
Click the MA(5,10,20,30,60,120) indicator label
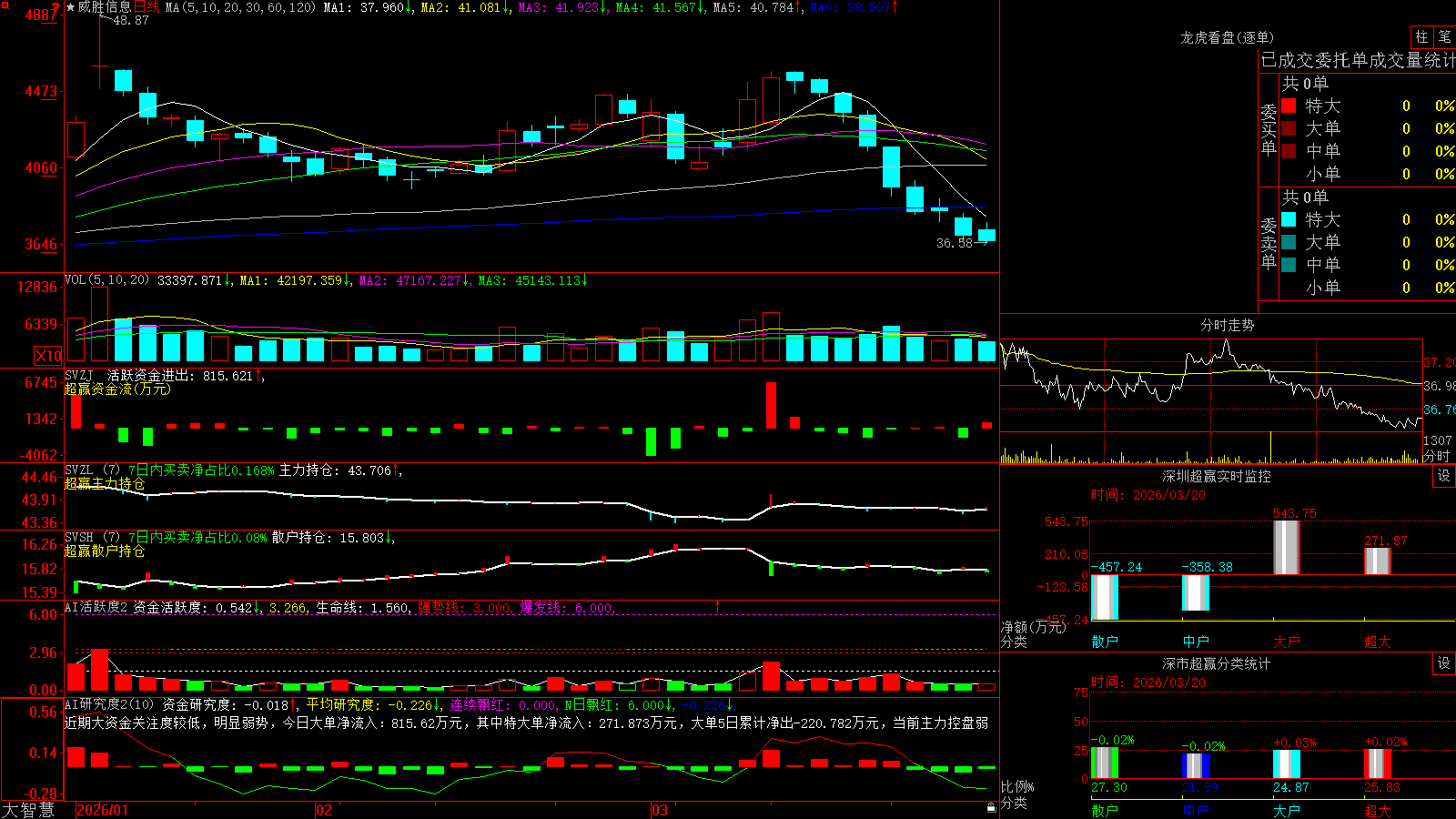coord(240,7)
